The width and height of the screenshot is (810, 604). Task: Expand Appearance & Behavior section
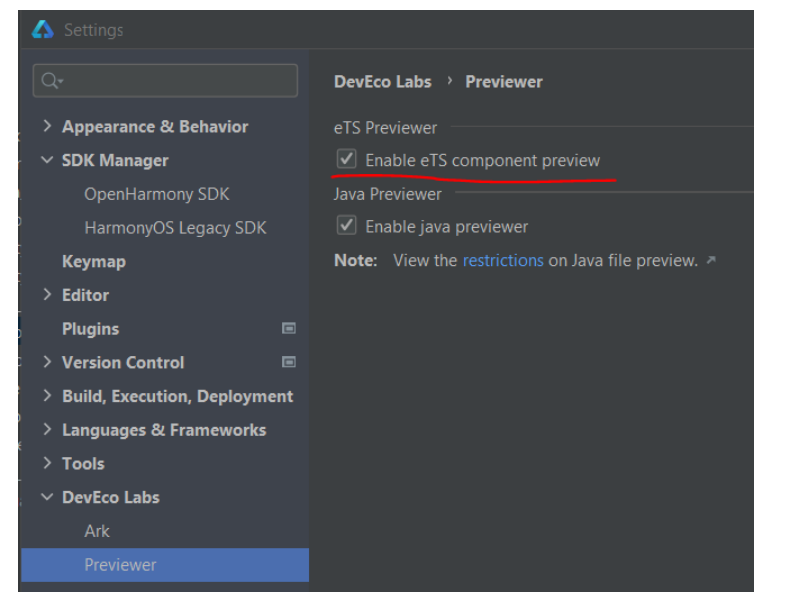[x=47, y=126]
